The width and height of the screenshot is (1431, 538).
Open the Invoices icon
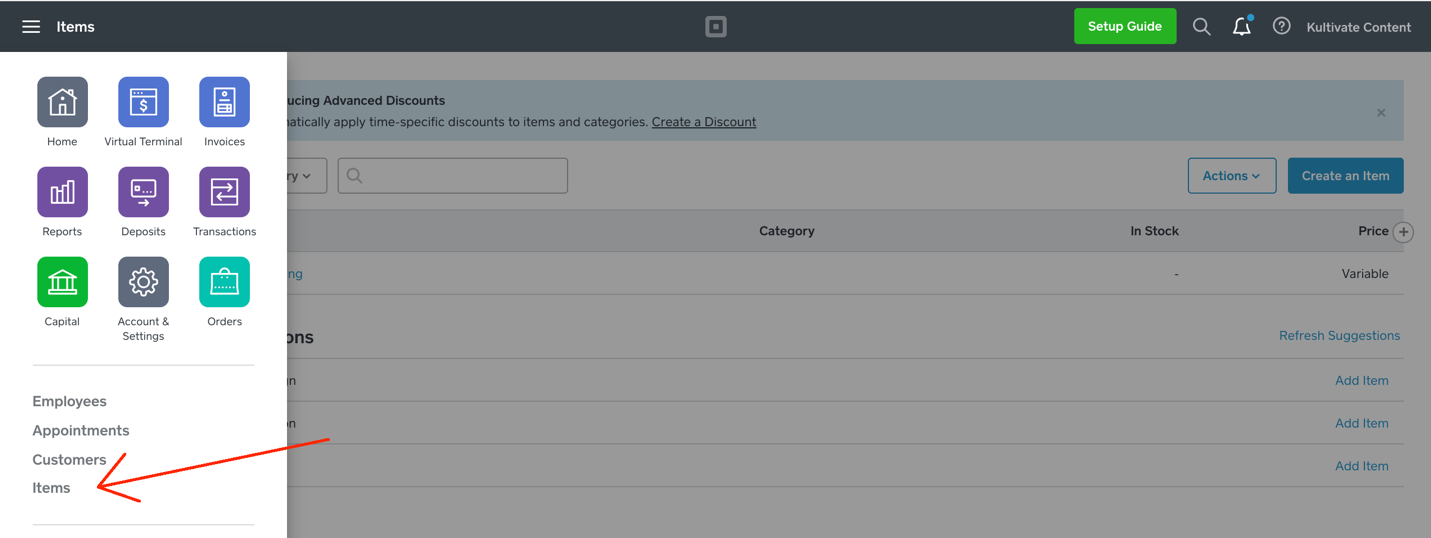point(224,102)
